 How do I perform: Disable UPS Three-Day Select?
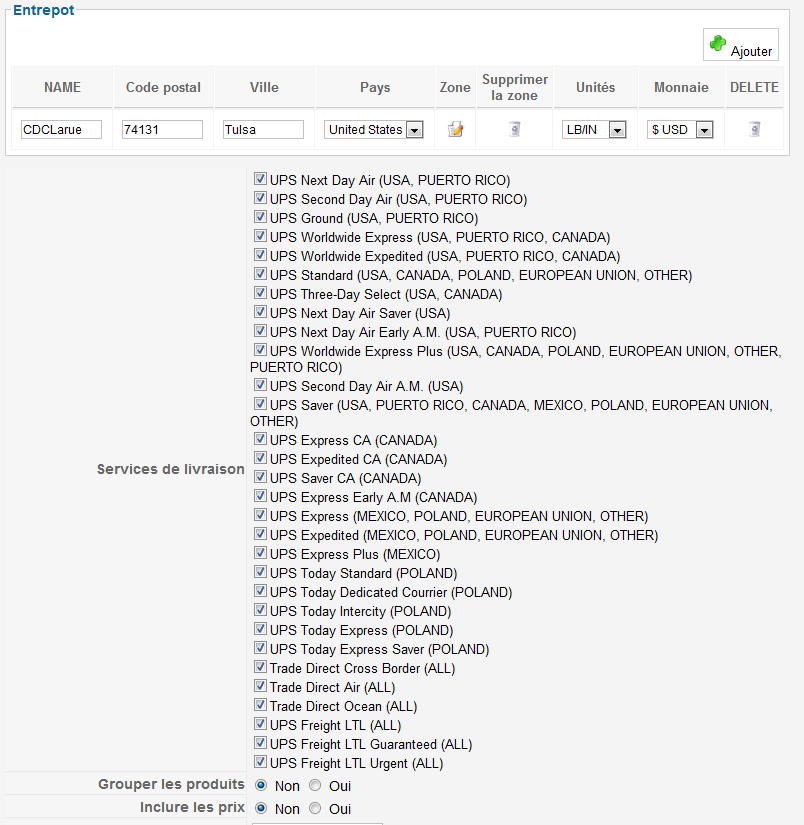(260, 293)
